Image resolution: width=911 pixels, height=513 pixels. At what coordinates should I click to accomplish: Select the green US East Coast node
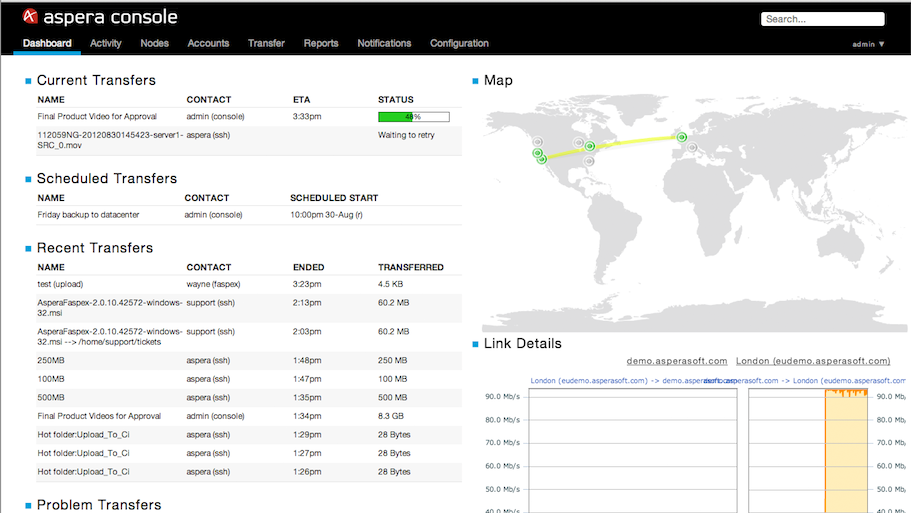point(590,147)
